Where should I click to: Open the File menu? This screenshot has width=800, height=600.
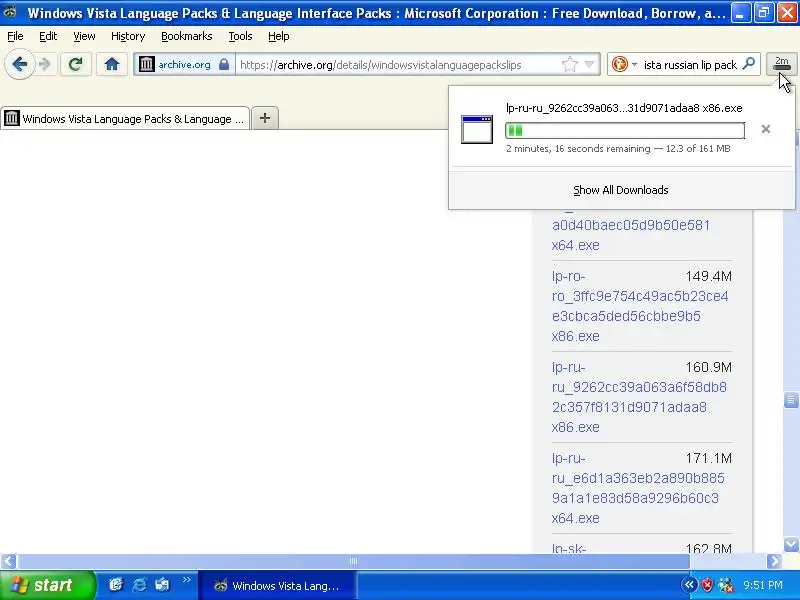tap(15, 36)
